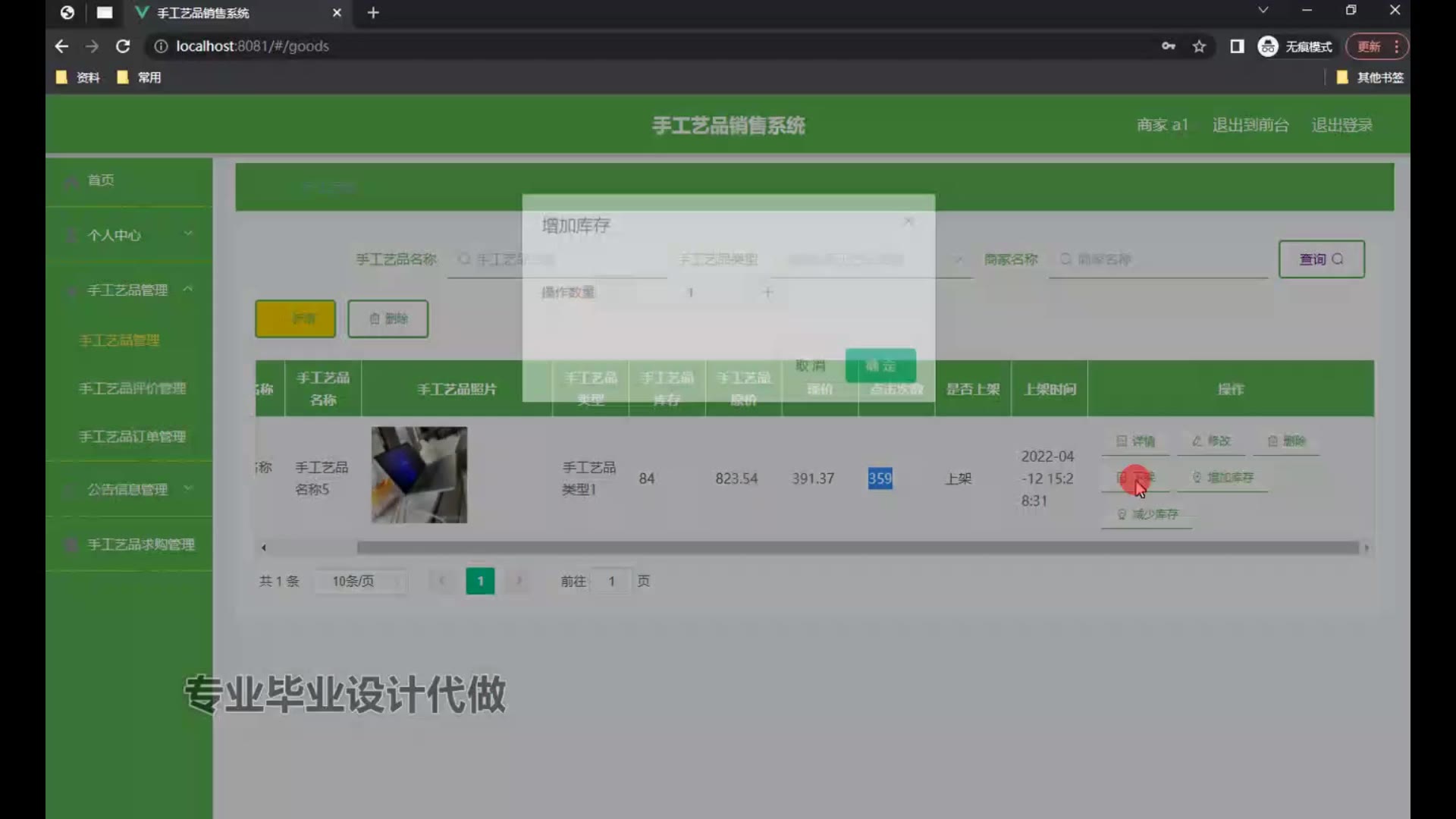Viewport: 1456px width, 819px height.
Task: Go to the next page in pagination
Action: (x=519, y=582)
